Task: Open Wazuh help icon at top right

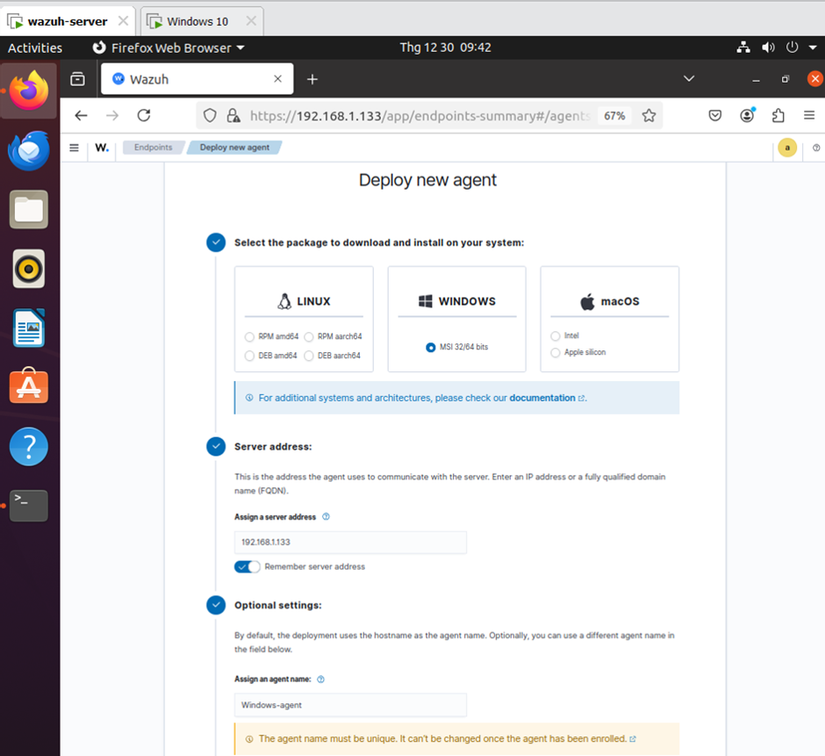Action: click(816, 148)
